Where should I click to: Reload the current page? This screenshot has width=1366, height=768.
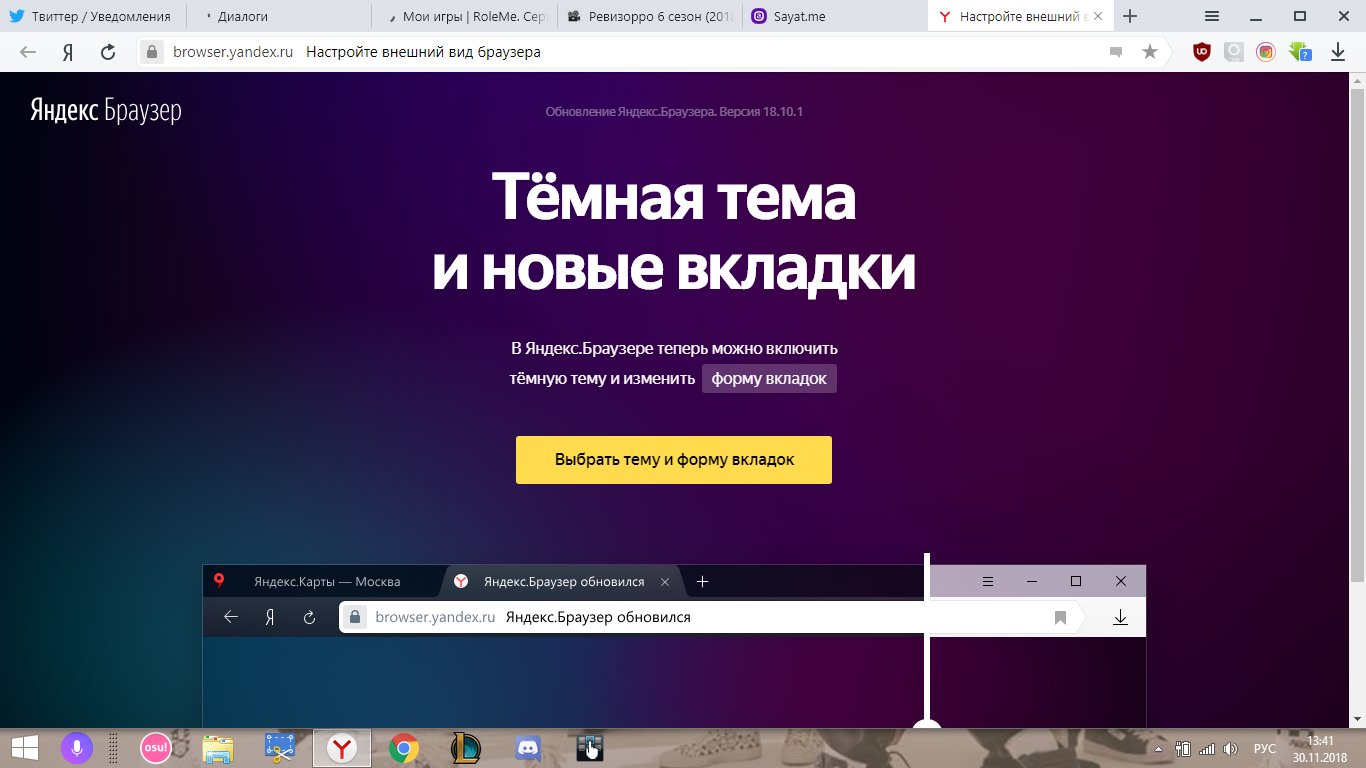click(x=108, y=52)
